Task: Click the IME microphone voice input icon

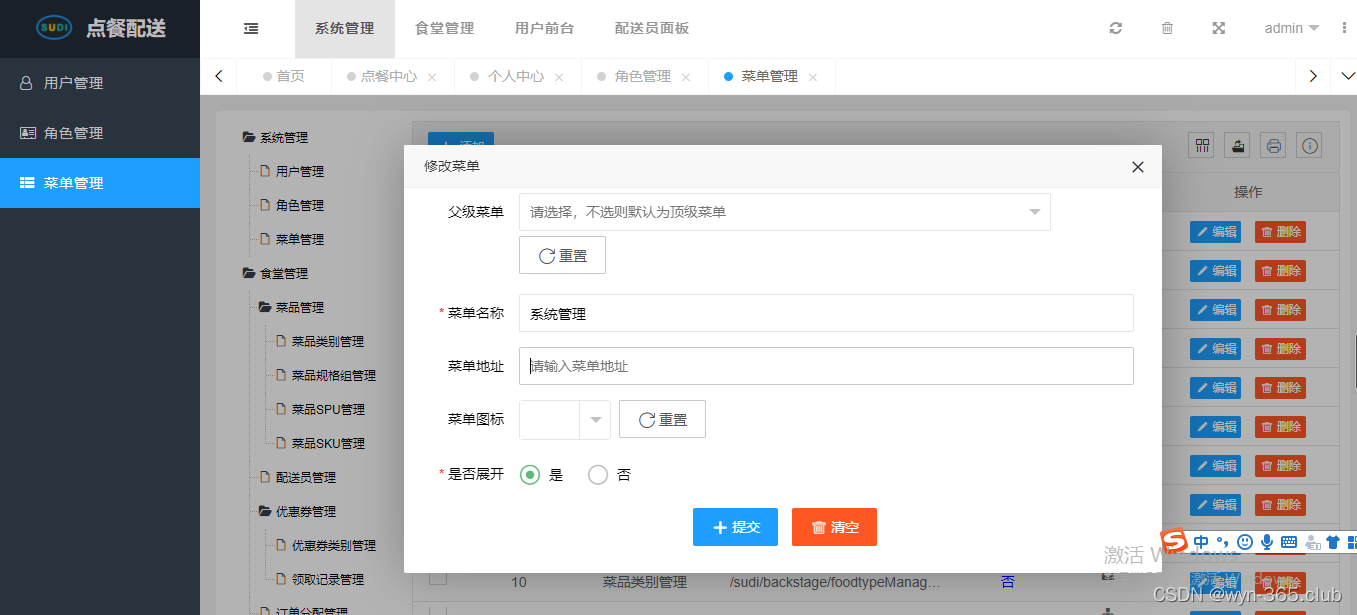Action: (1267, 542)
